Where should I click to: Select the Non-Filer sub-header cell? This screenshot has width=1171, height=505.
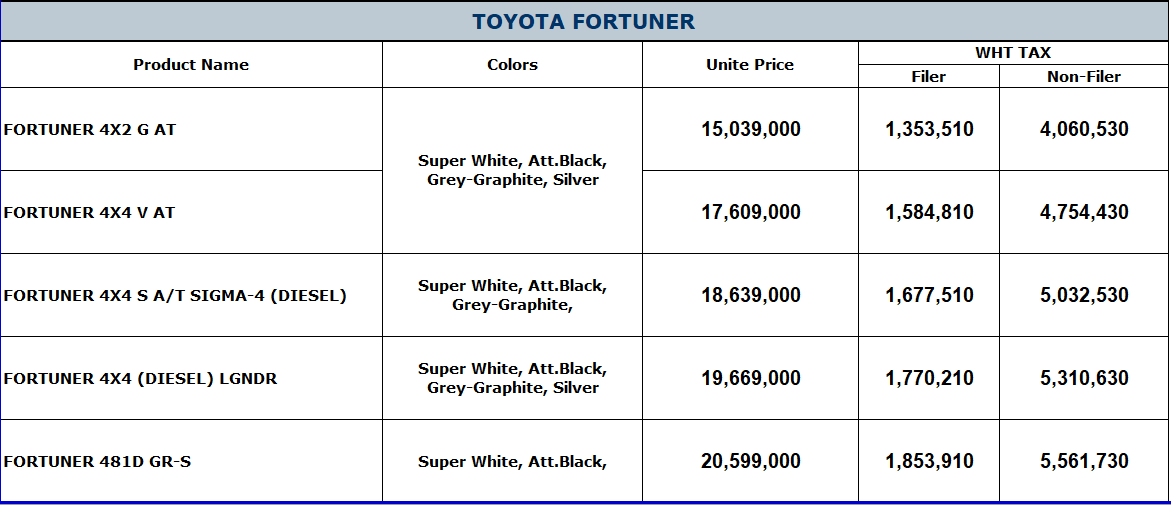point(1084,76)
